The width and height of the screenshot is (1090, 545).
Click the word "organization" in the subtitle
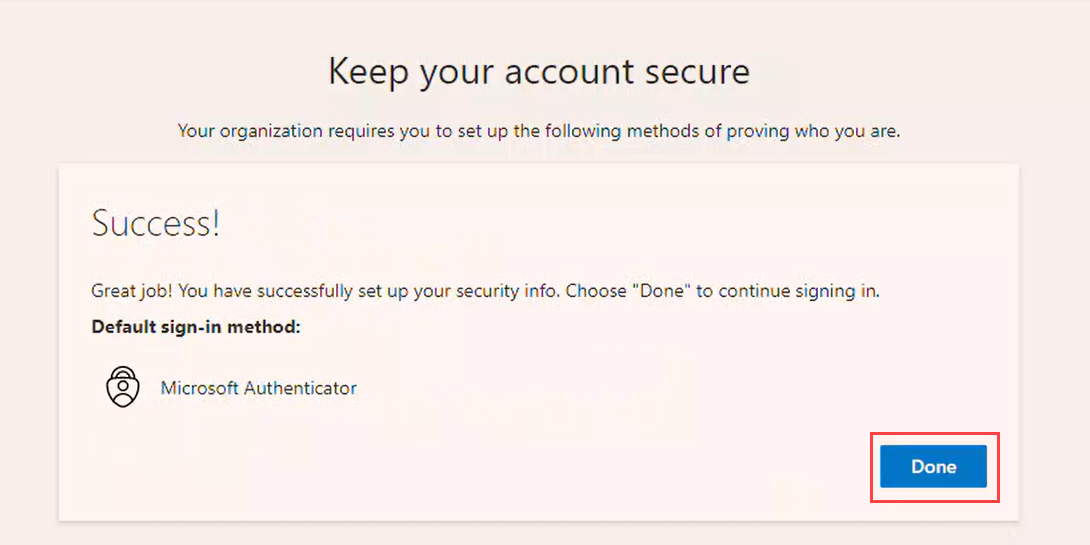click(265, 131)
